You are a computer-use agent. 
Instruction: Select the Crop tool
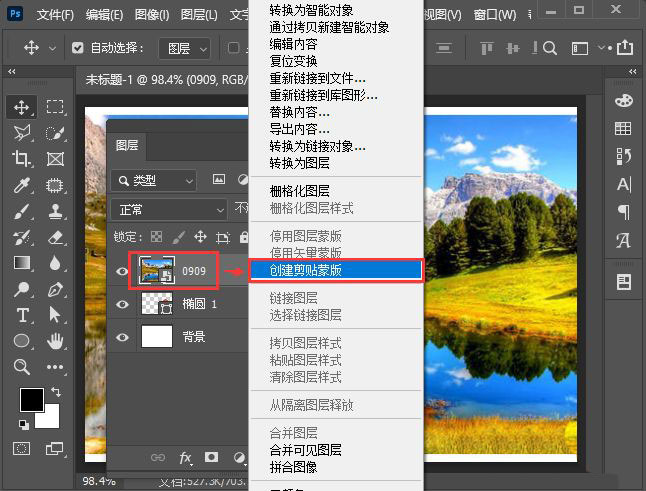pyautogui.click(x=21, y=159)
